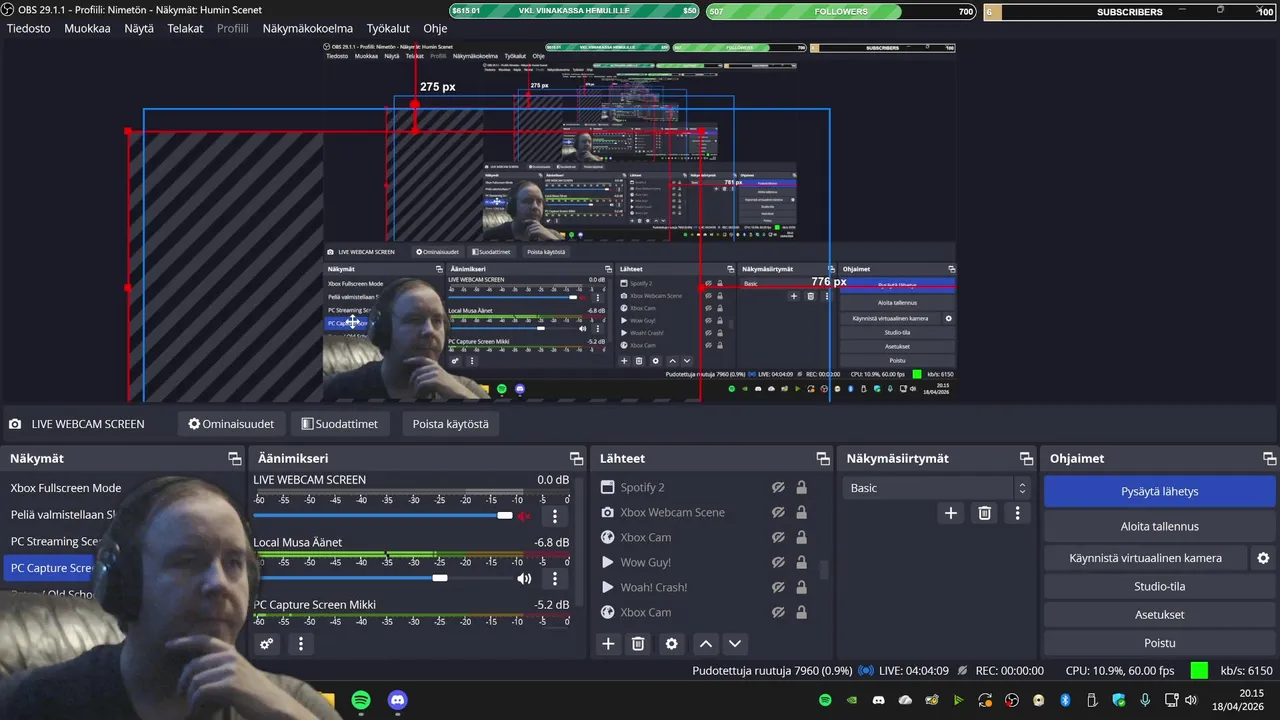Open Local Musa Äänet mixer options menu
1280x720 pixels.
(555, 578)
